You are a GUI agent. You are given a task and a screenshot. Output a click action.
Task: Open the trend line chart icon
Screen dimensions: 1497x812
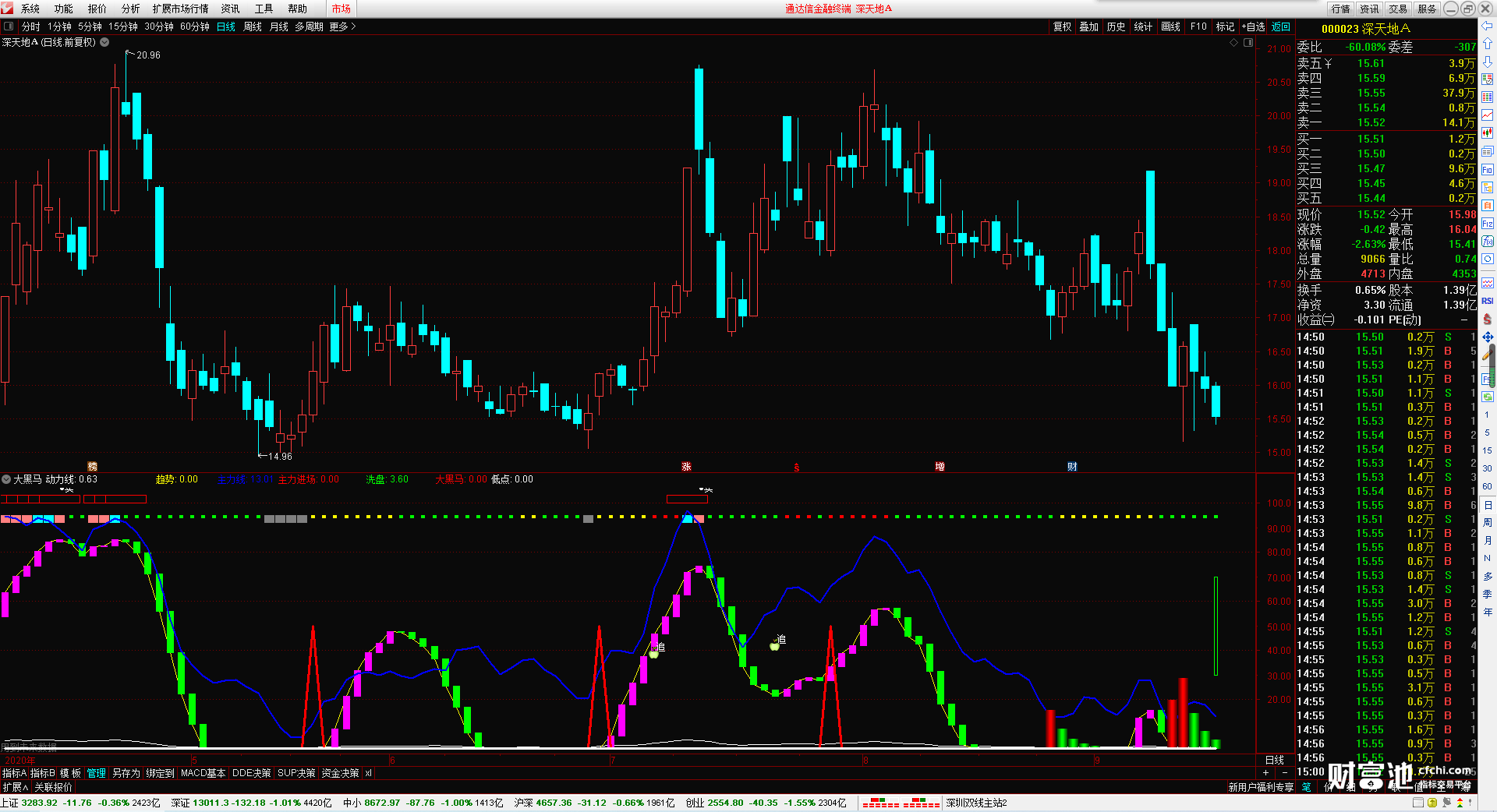(1488, 115)
